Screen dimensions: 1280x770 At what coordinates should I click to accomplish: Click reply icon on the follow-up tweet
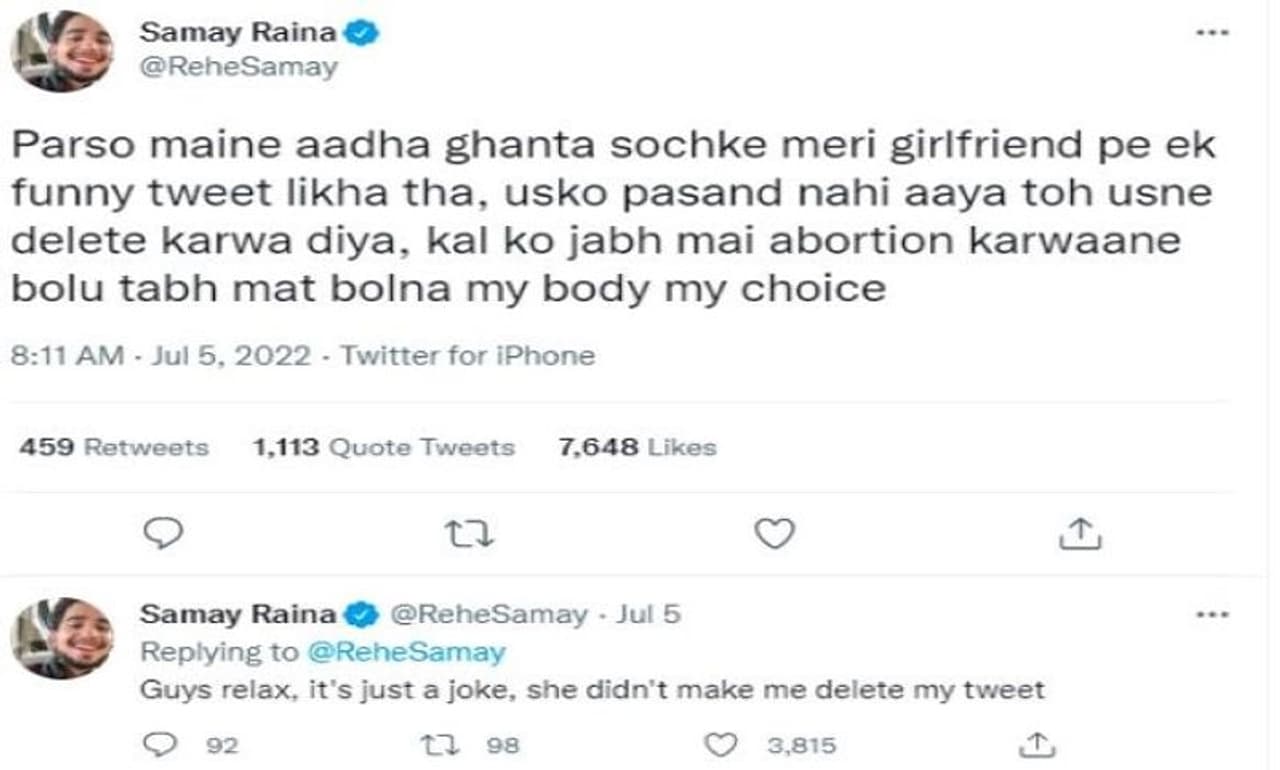click(x=160, y=744)
